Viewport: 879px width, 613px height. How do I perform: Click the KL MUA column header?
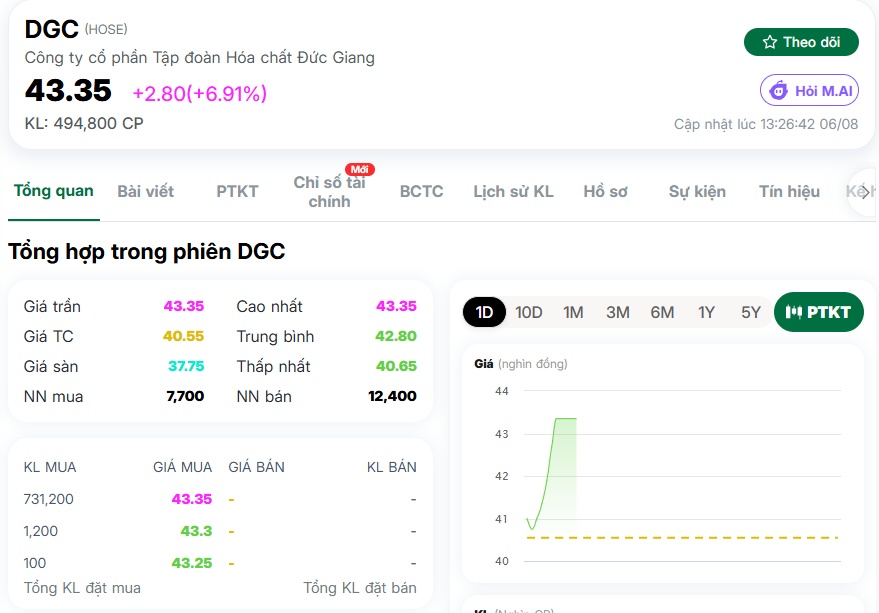tap(50, 467)
